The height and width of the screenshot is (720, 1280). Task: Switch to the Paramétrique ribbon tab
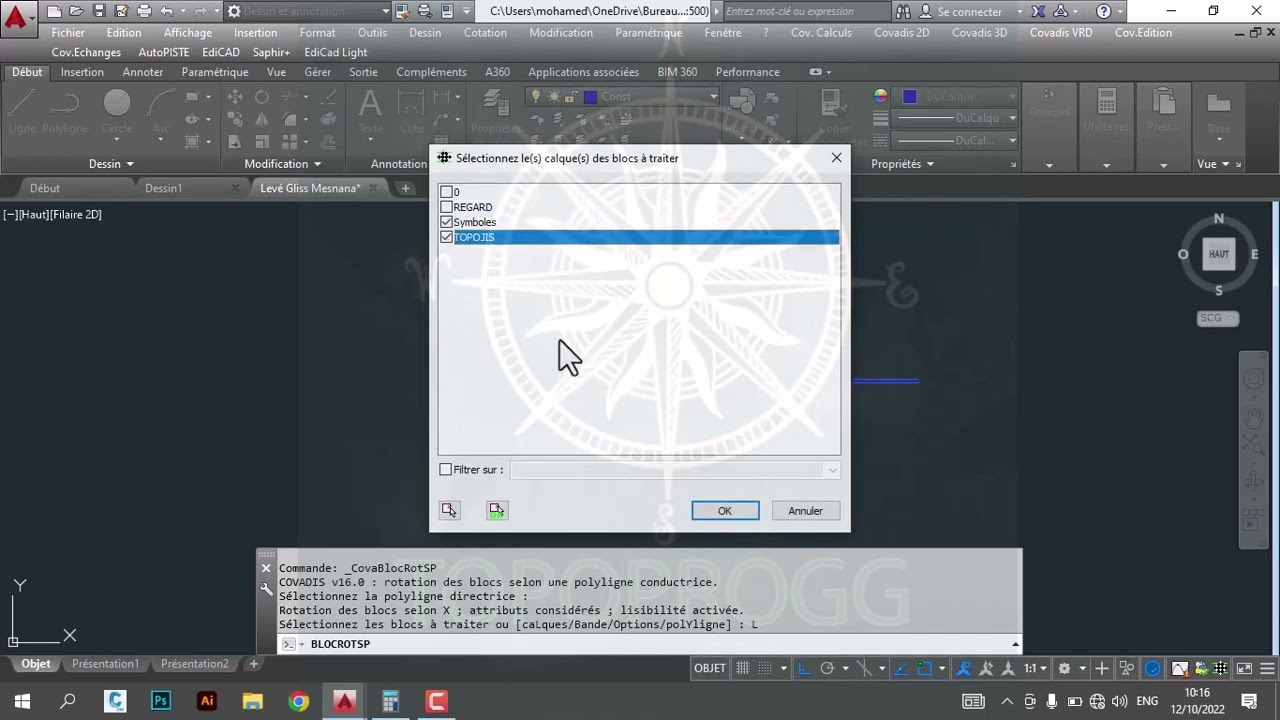pyautogui.click(x=215, y=72)
